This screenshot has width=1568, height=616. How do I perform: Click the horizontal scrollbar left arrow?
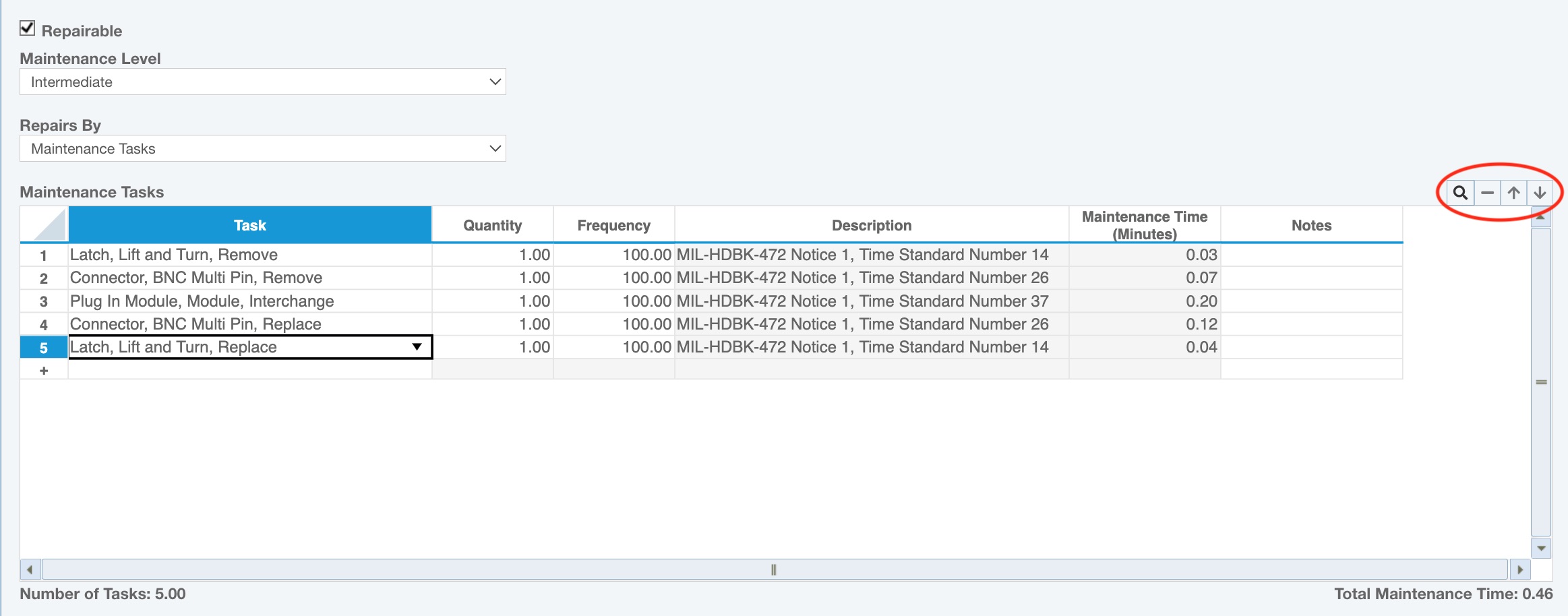30,569
